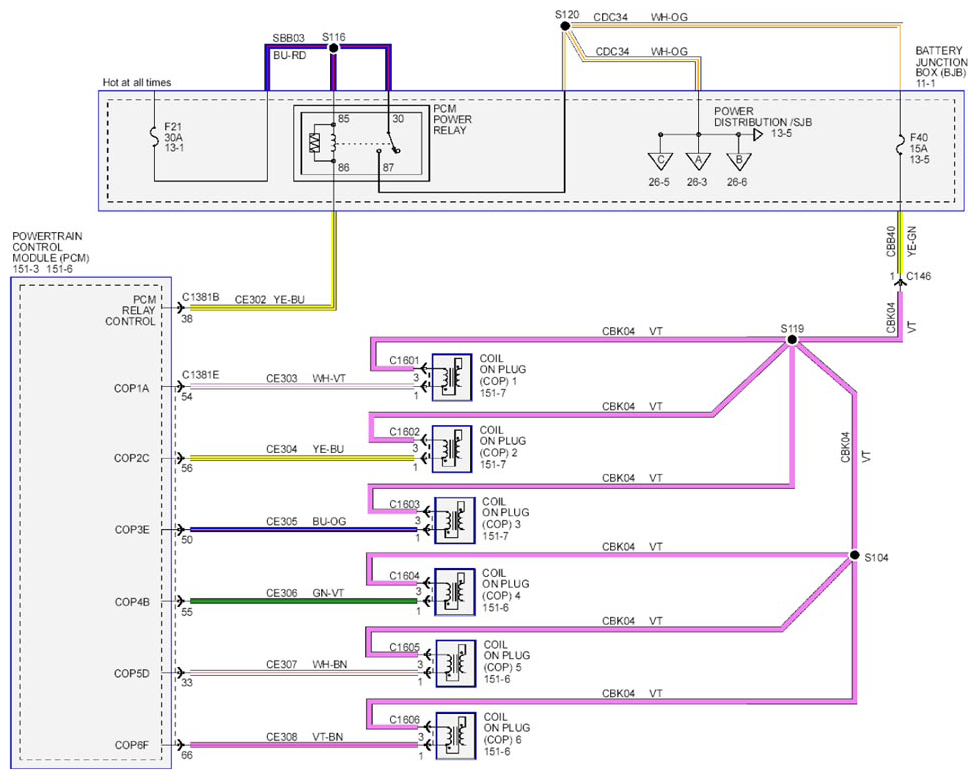Image resolution: width=977 pixels, height=779 pixels.
Task: Click the Coil On Plug 1 coil symbol
Action: [x=452, y=377]
